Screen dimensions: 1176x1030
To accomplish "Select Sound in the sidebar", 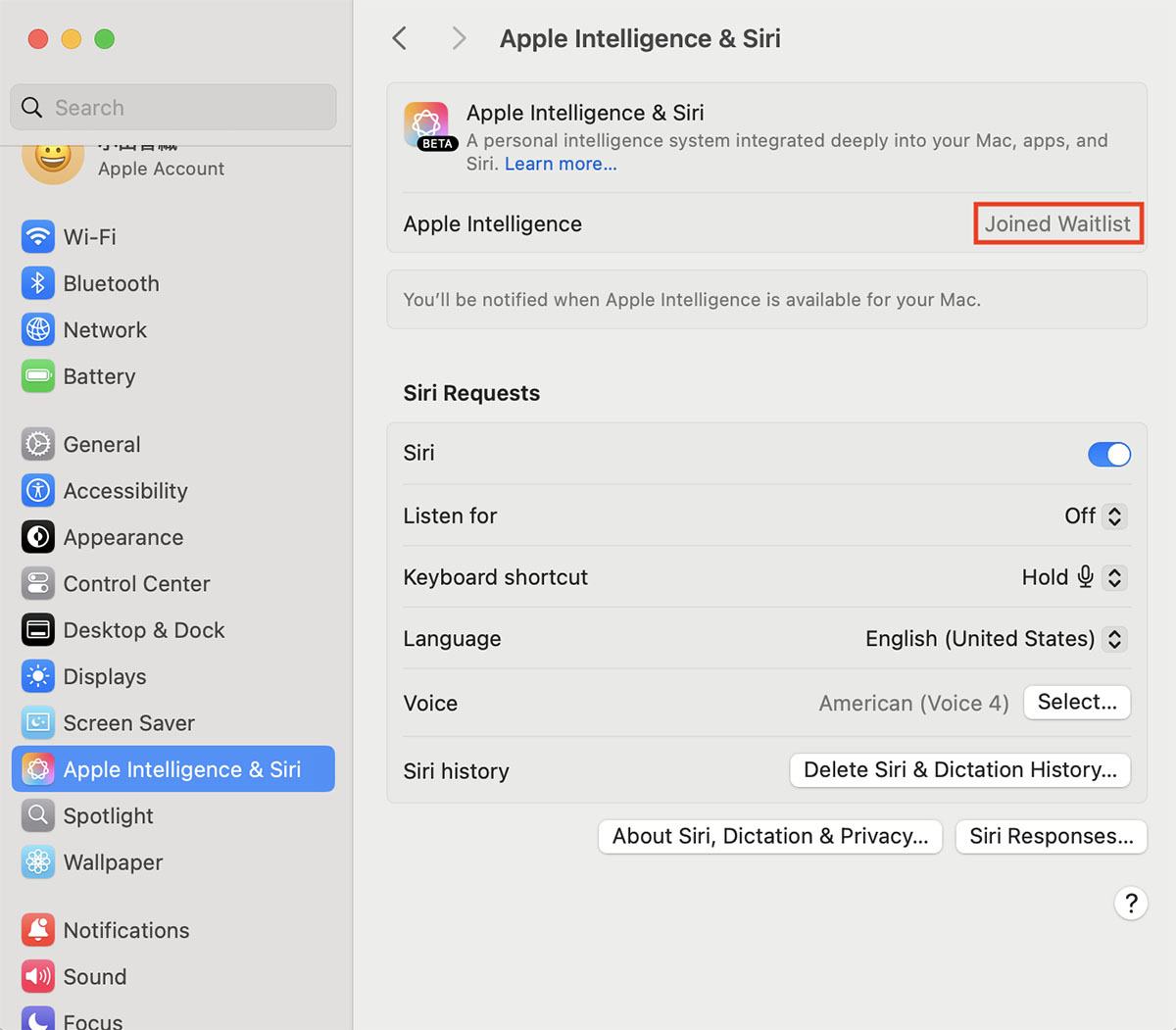I will (x=173, y=977).
